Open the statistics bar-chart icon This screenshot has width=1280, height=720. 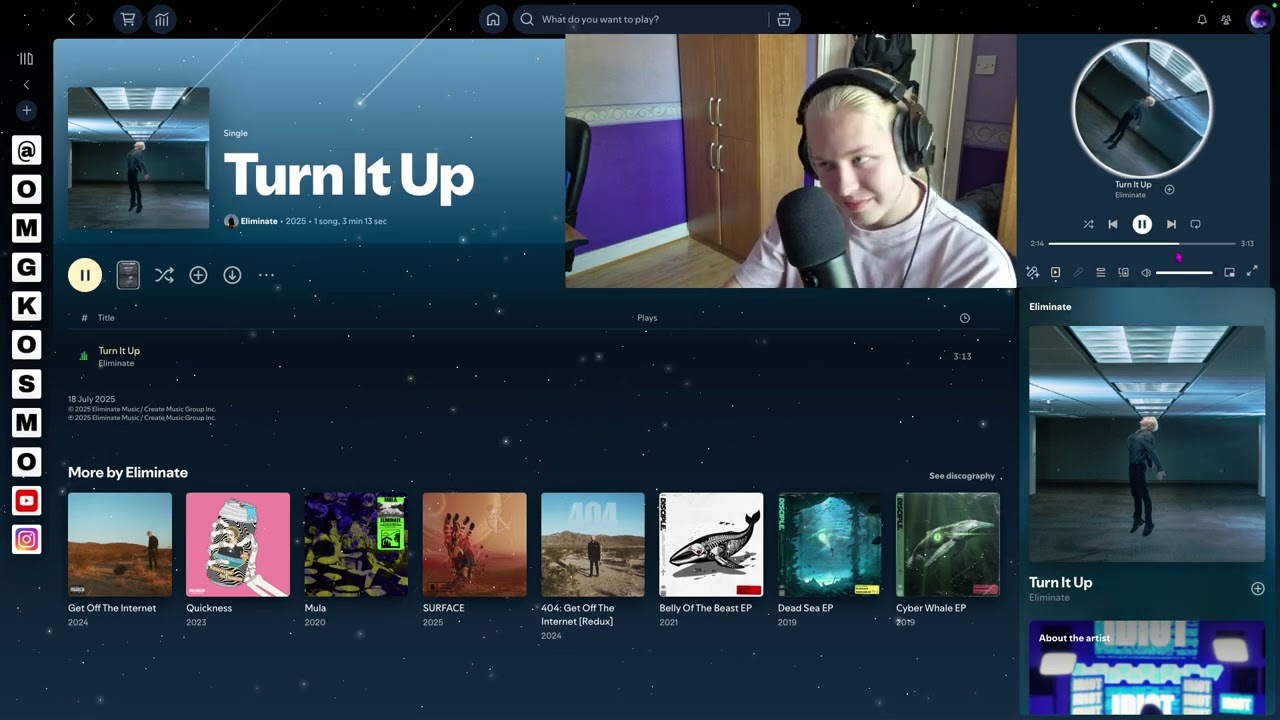pyautogui.click(x=161, y=19)
